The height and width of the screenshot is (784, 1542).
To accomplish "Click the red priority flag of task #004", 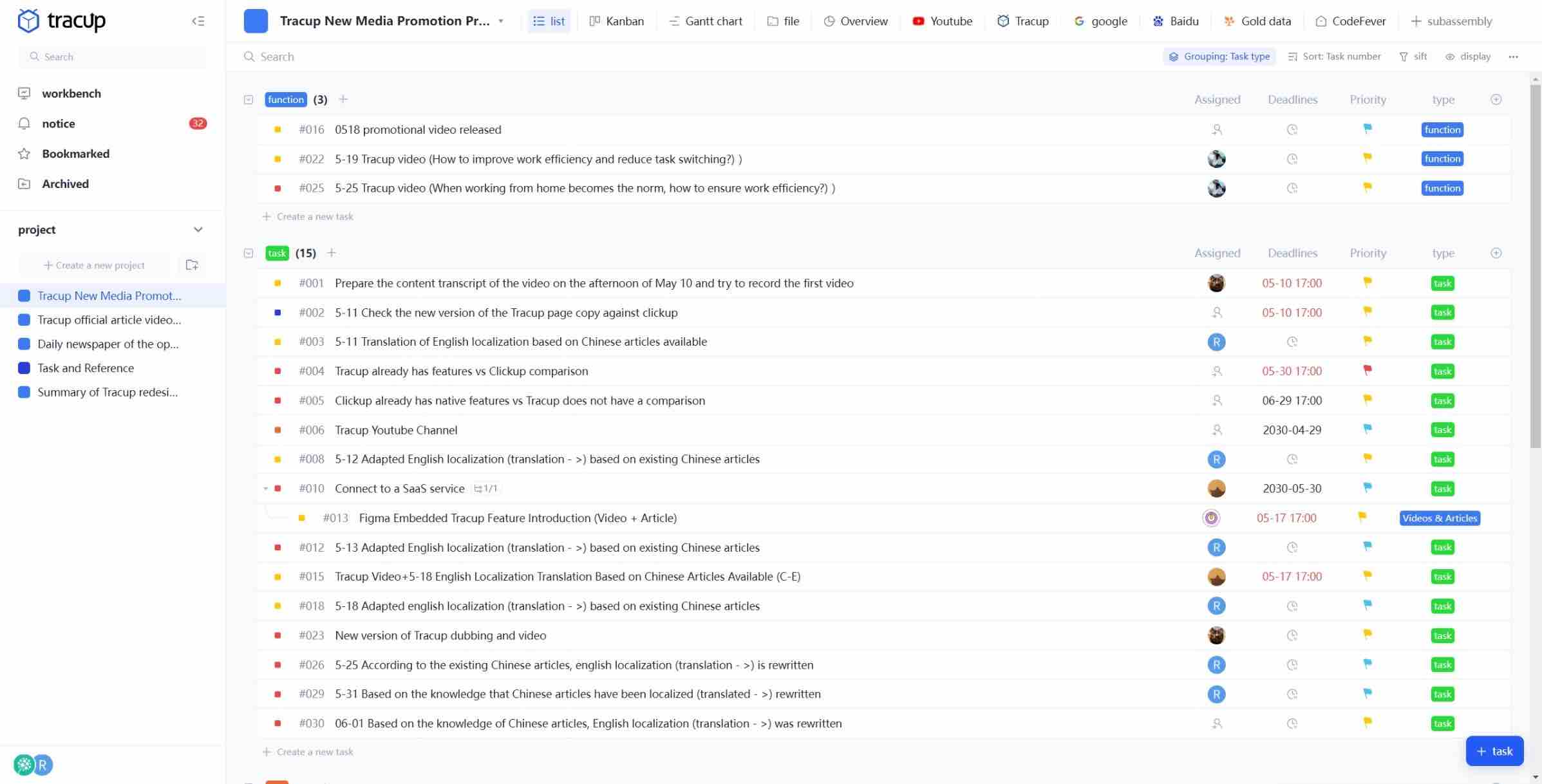I will point(1367,371).
